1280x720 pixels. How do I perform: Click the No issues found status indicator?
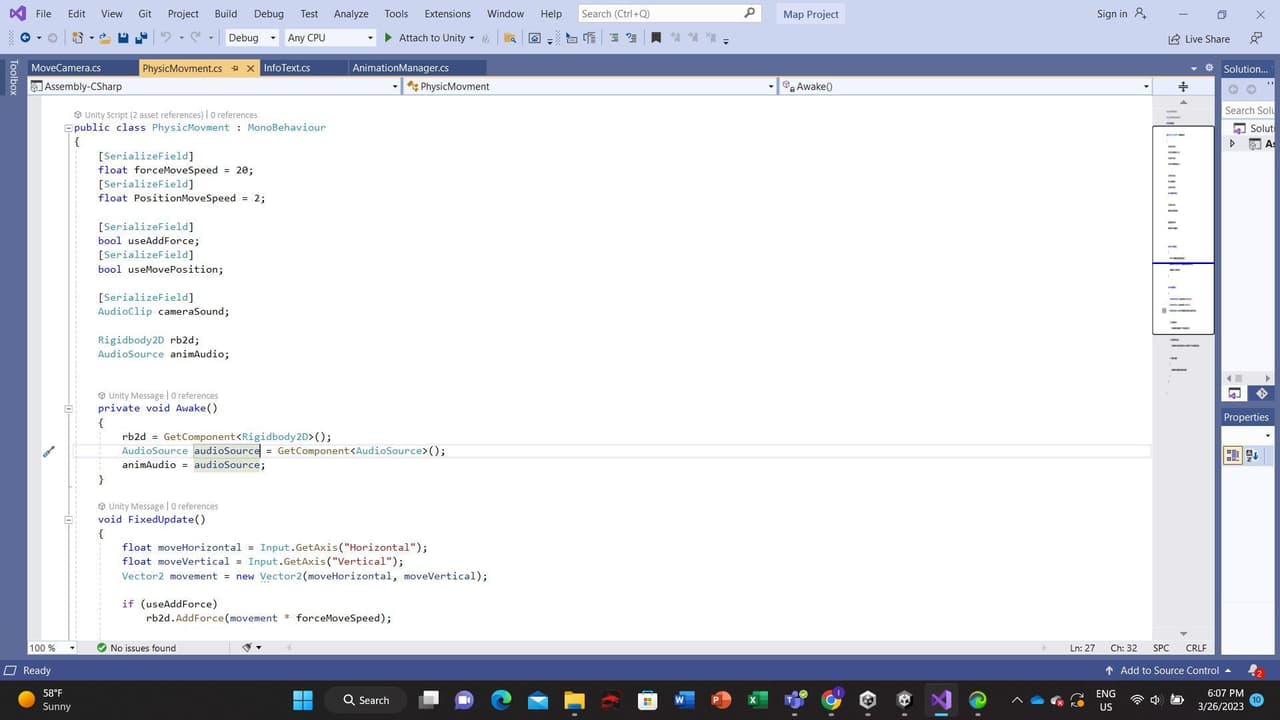tap(136, 648)
